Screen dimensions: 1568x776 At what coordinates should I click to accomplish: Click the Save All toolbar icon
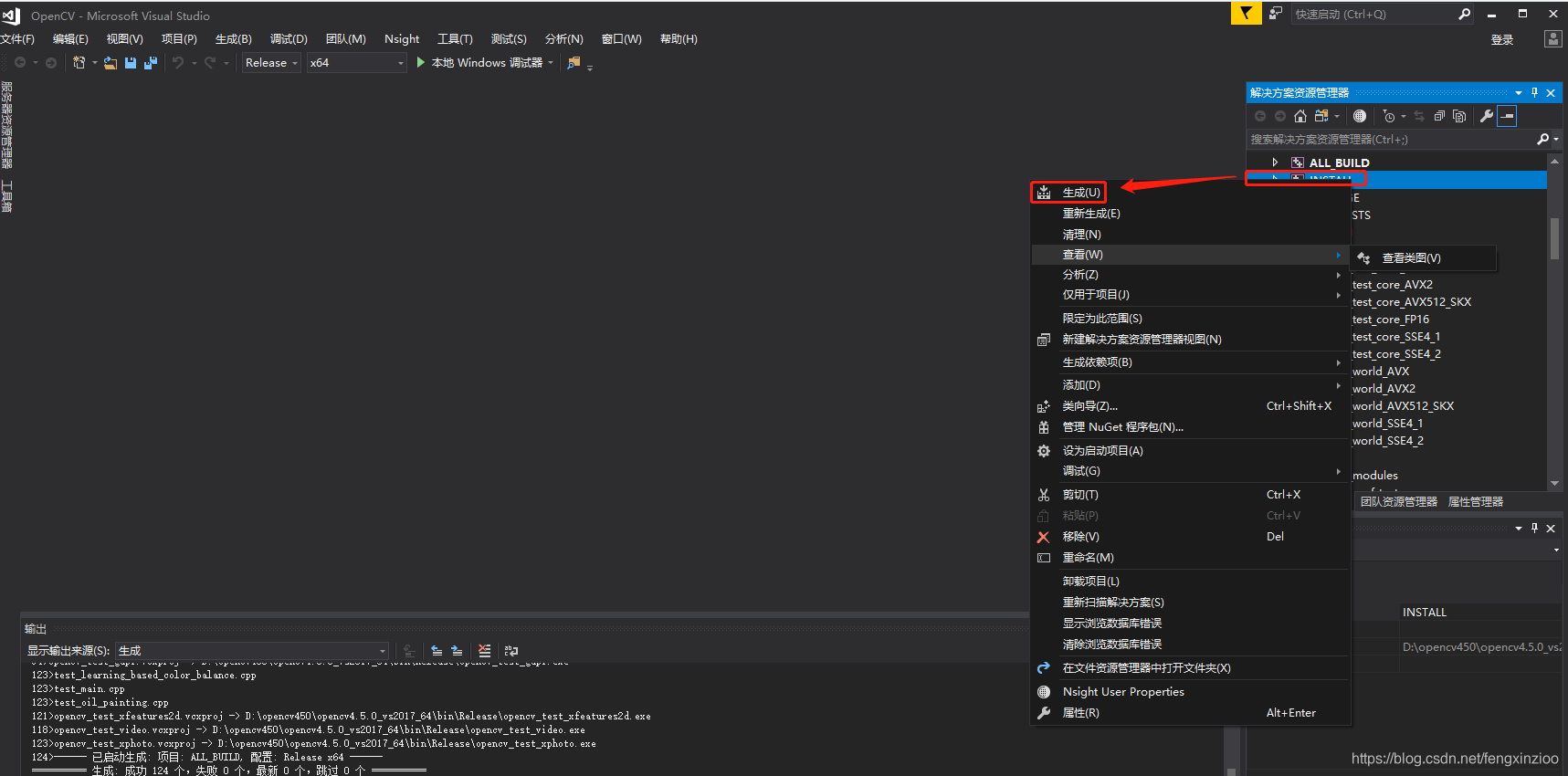coord(151,63)
